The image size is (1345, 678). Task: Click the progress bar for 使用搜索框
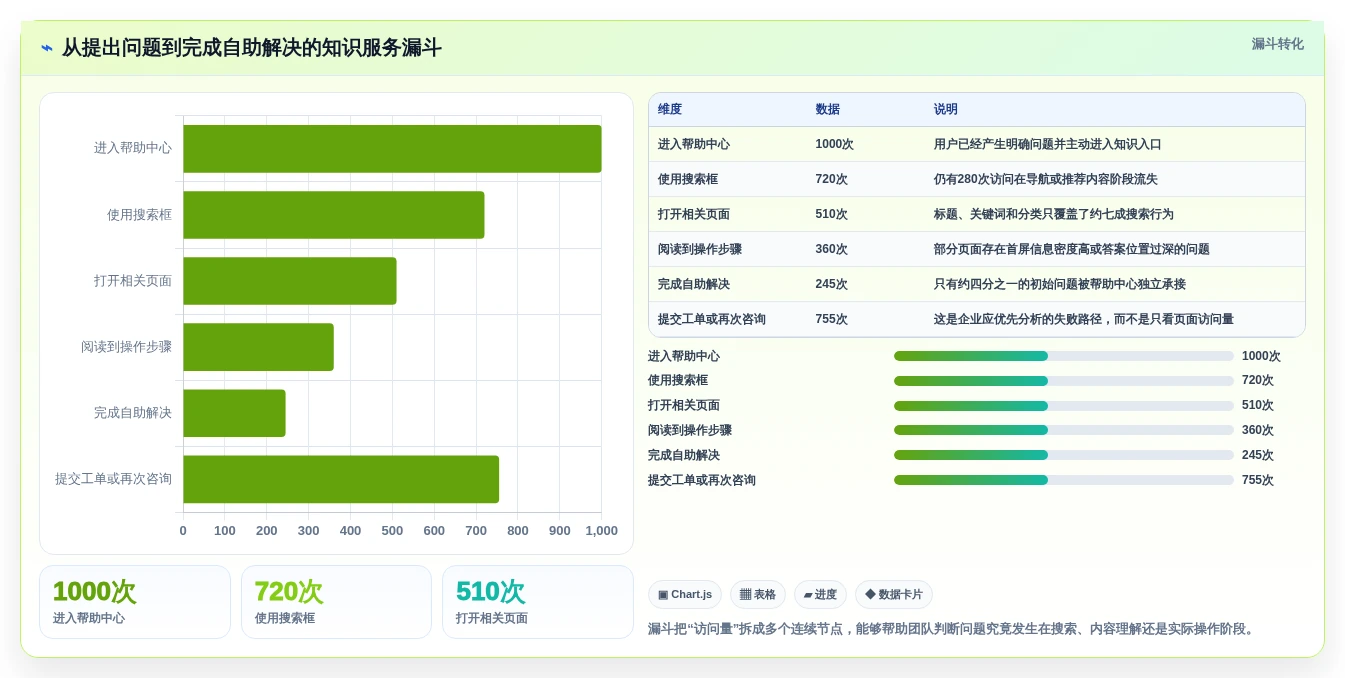pyautogui.click(x=1064, y=381)
